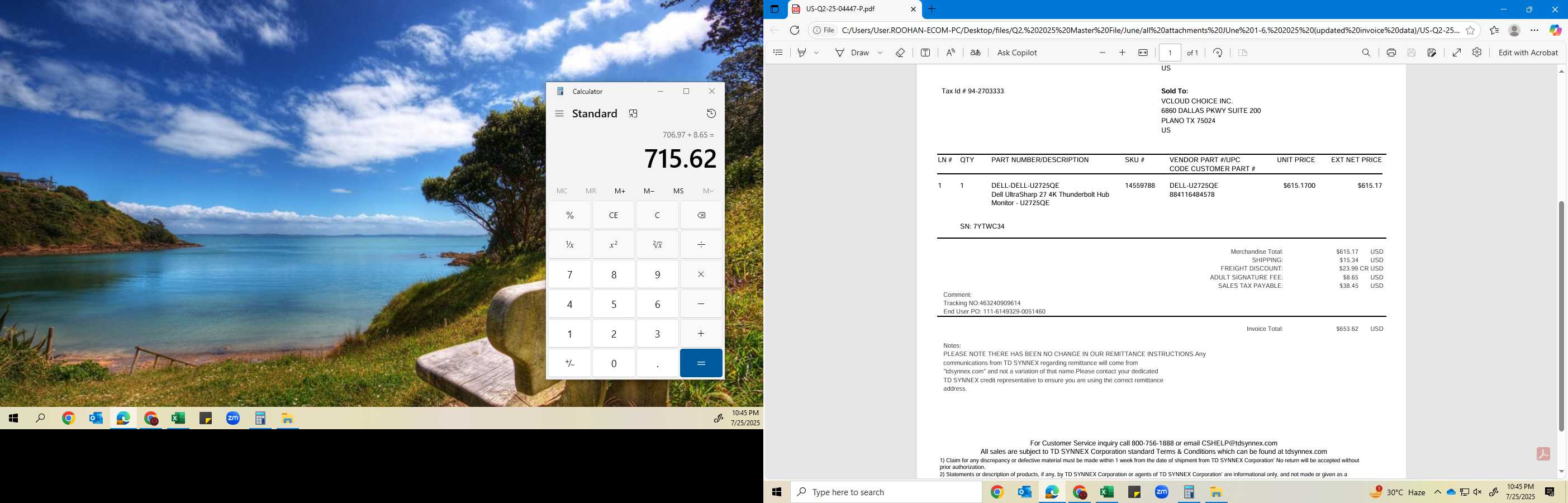Click the 30°C Haze weather widget
The image size is (1568, 503).
(1398, 492)
